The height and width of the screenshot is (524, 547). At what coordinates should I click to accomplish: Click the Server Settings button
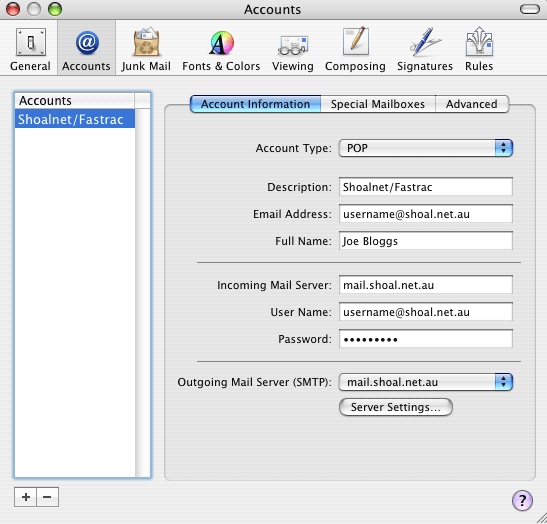point(396,407)
